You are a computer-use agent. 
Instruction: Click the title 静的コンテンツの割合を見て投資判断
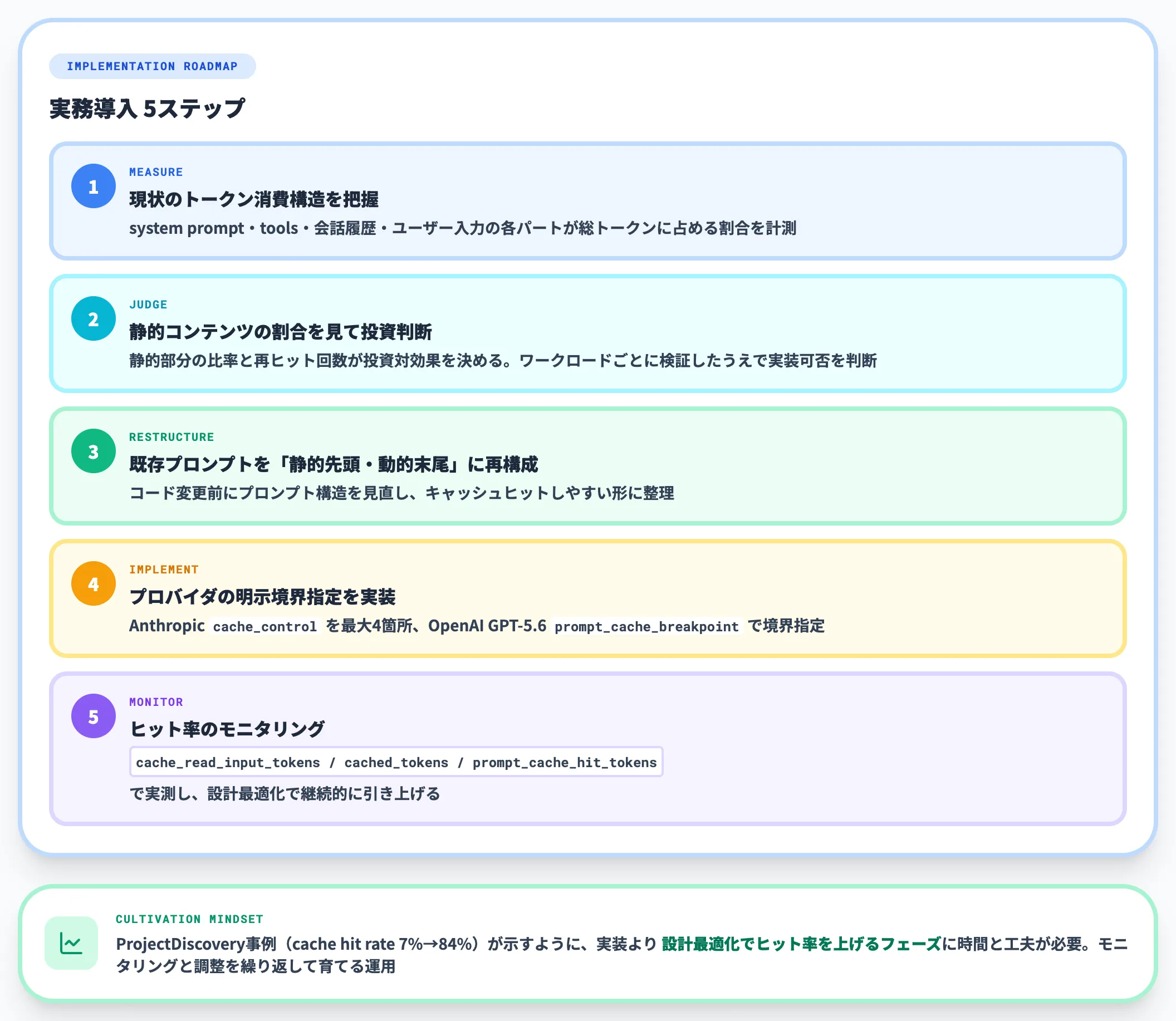coord(280,332)
